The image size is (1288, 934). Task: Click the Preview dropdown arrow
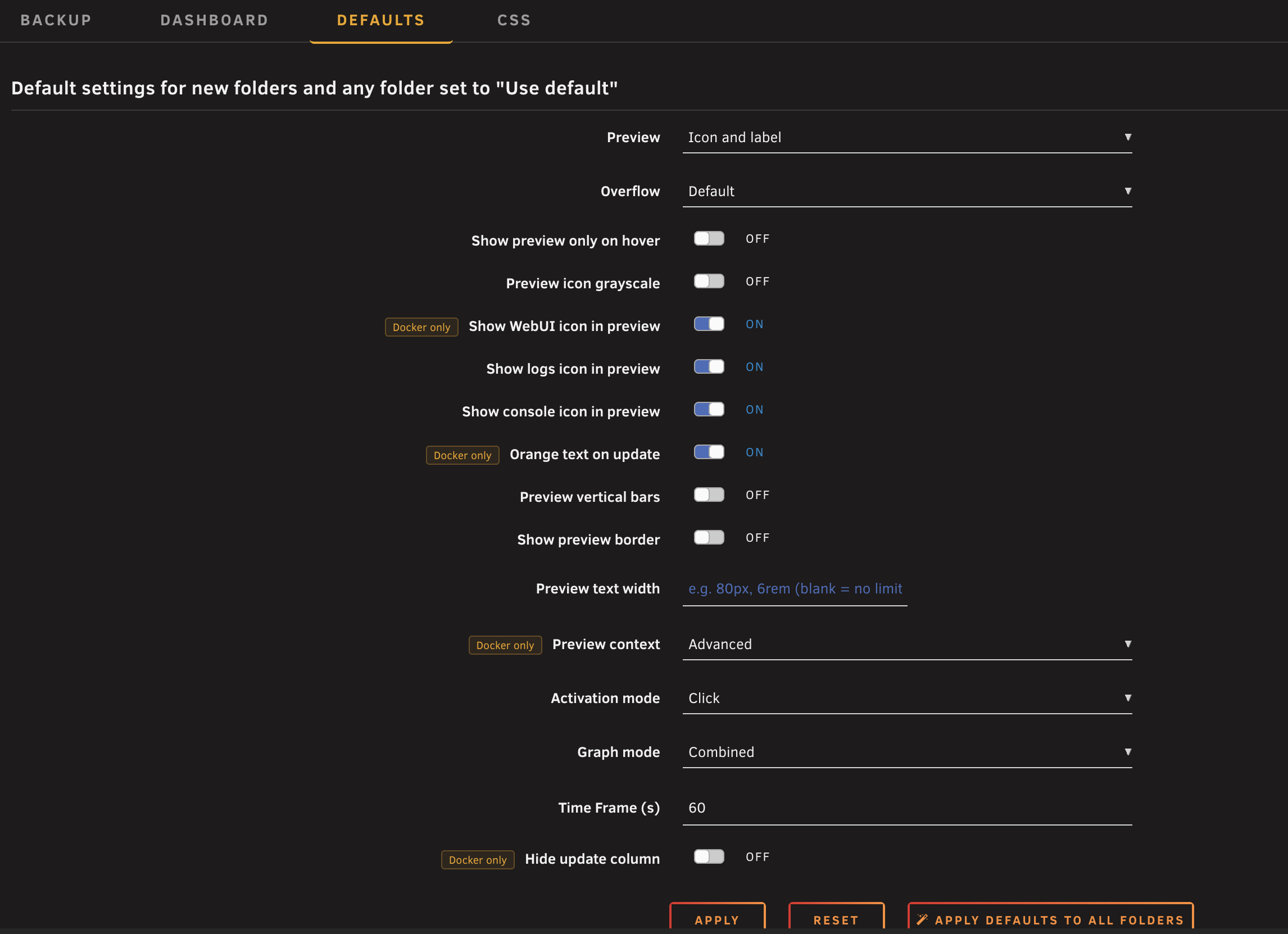tap(1127, 137)
